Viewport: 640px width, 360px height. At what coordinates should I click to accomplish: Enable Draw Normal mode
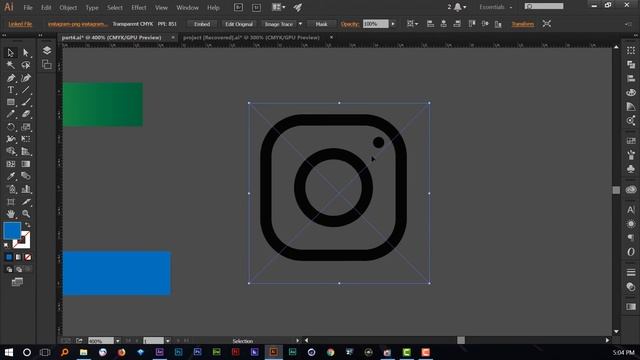coord(9,269)
